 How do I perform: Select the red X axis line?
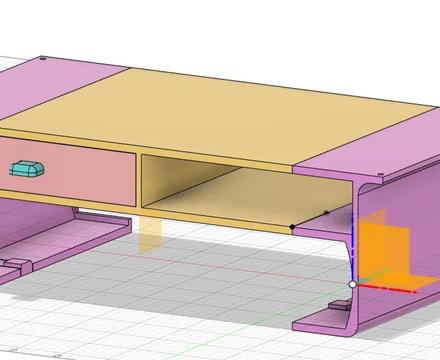[x=387, y=288]
